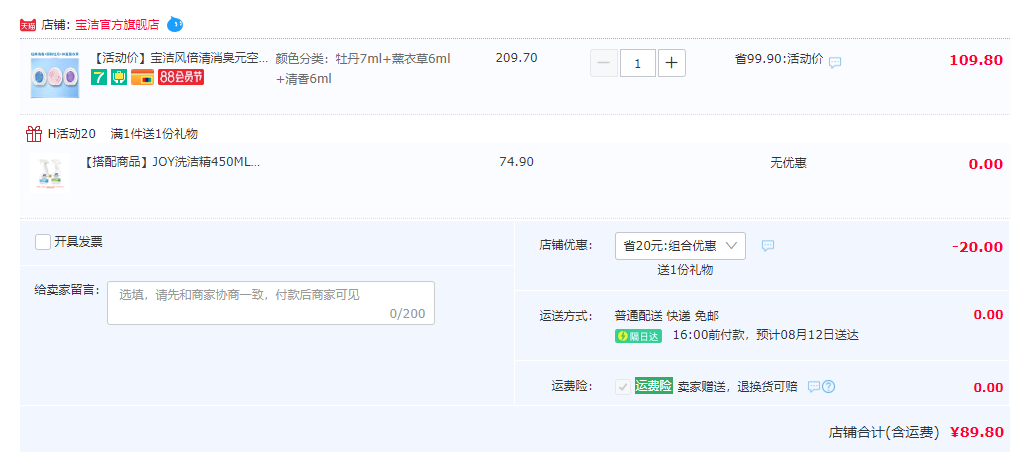Click the credit card payment icon
Viewport: 1032px width, 452px height.
[x=142, y=77]
